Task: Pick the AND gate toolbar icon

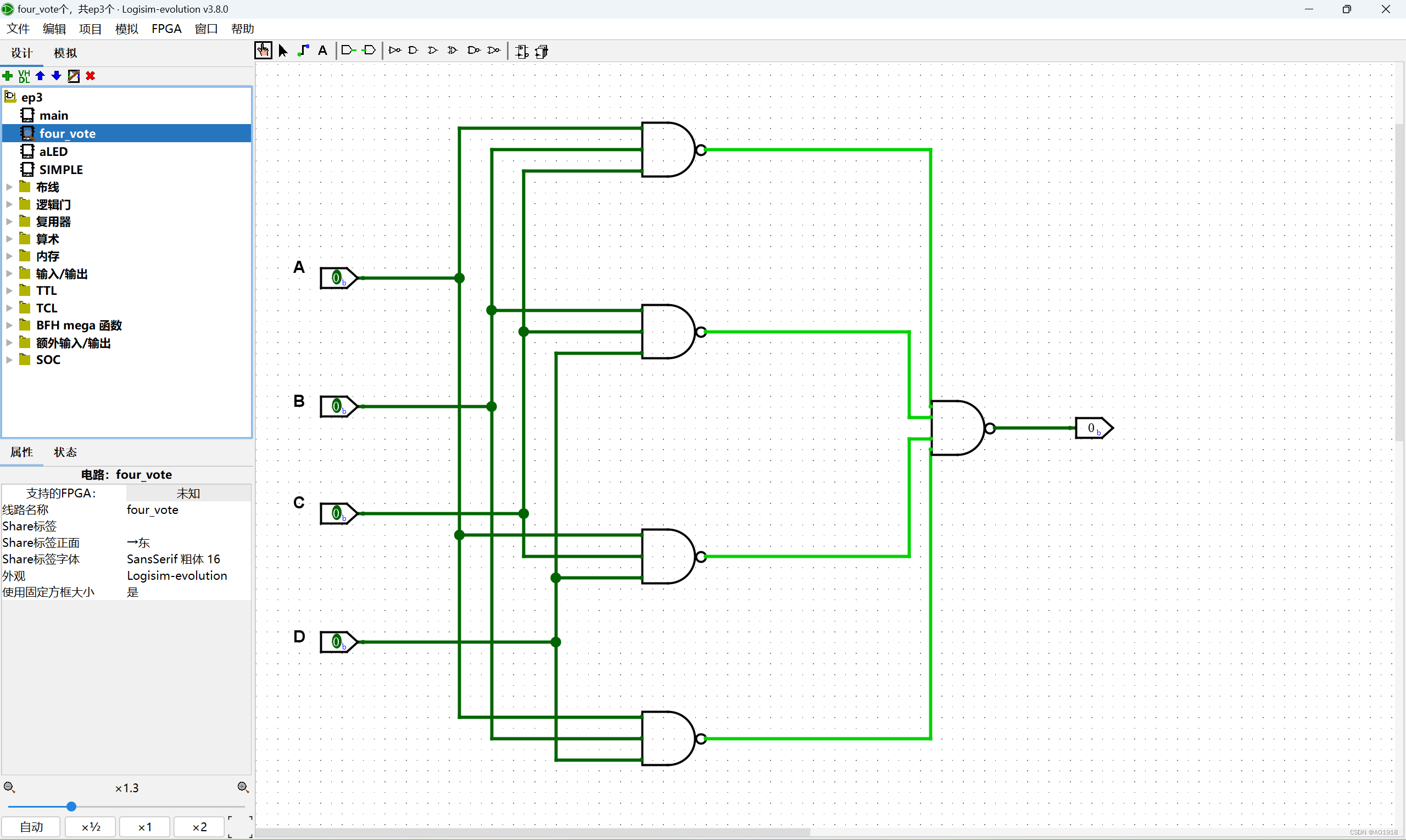Action: (x=414, y=51)
